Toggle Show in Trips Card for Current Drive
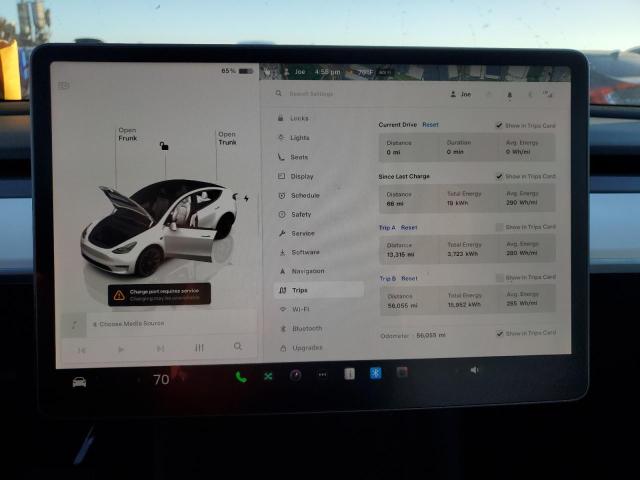Viewport: 640px width, 480px height. click(x=499, y=125)
